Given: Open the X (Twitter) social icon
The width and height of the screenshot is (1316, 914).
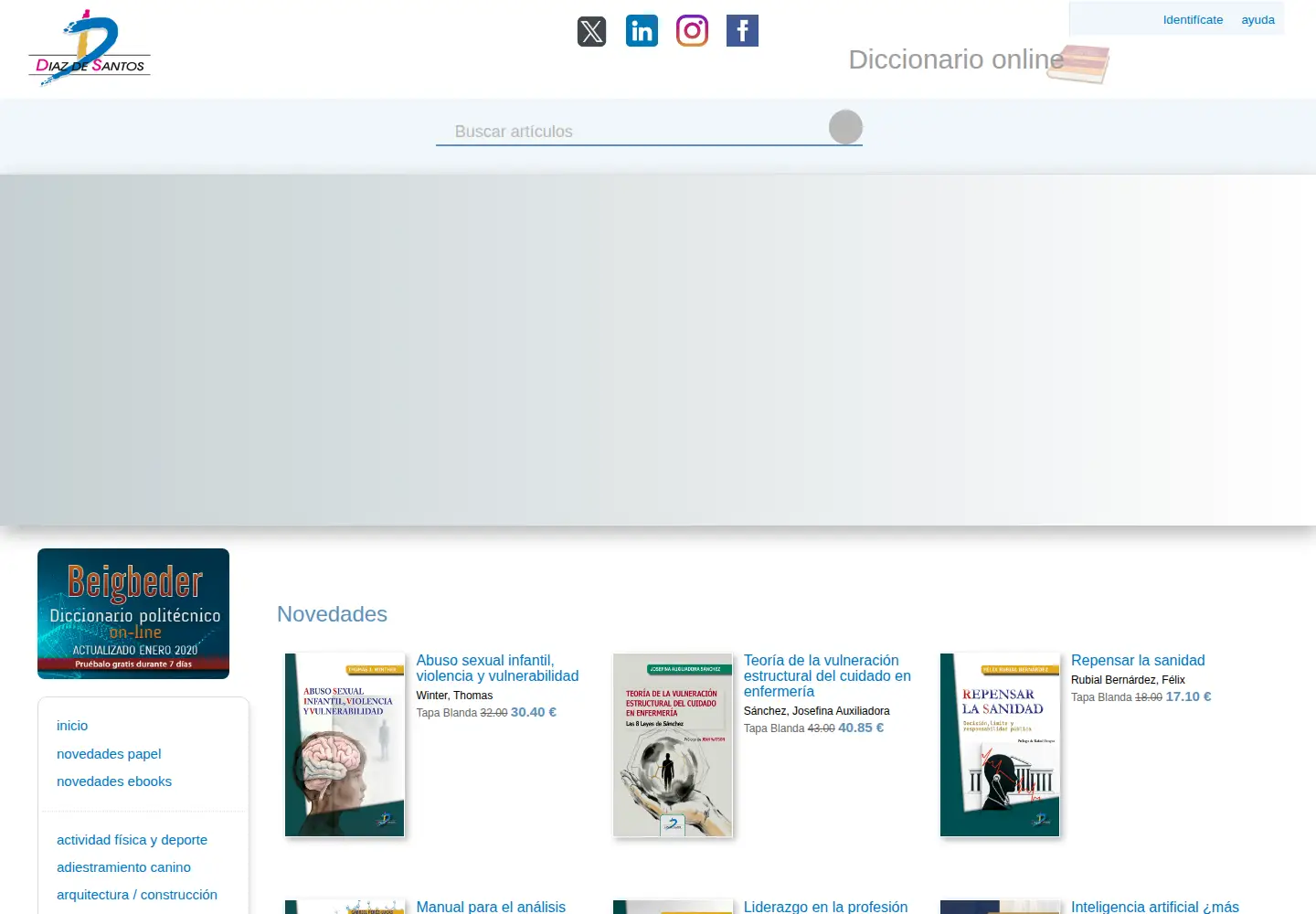Looking at the screenshot, I should point(591,31).
